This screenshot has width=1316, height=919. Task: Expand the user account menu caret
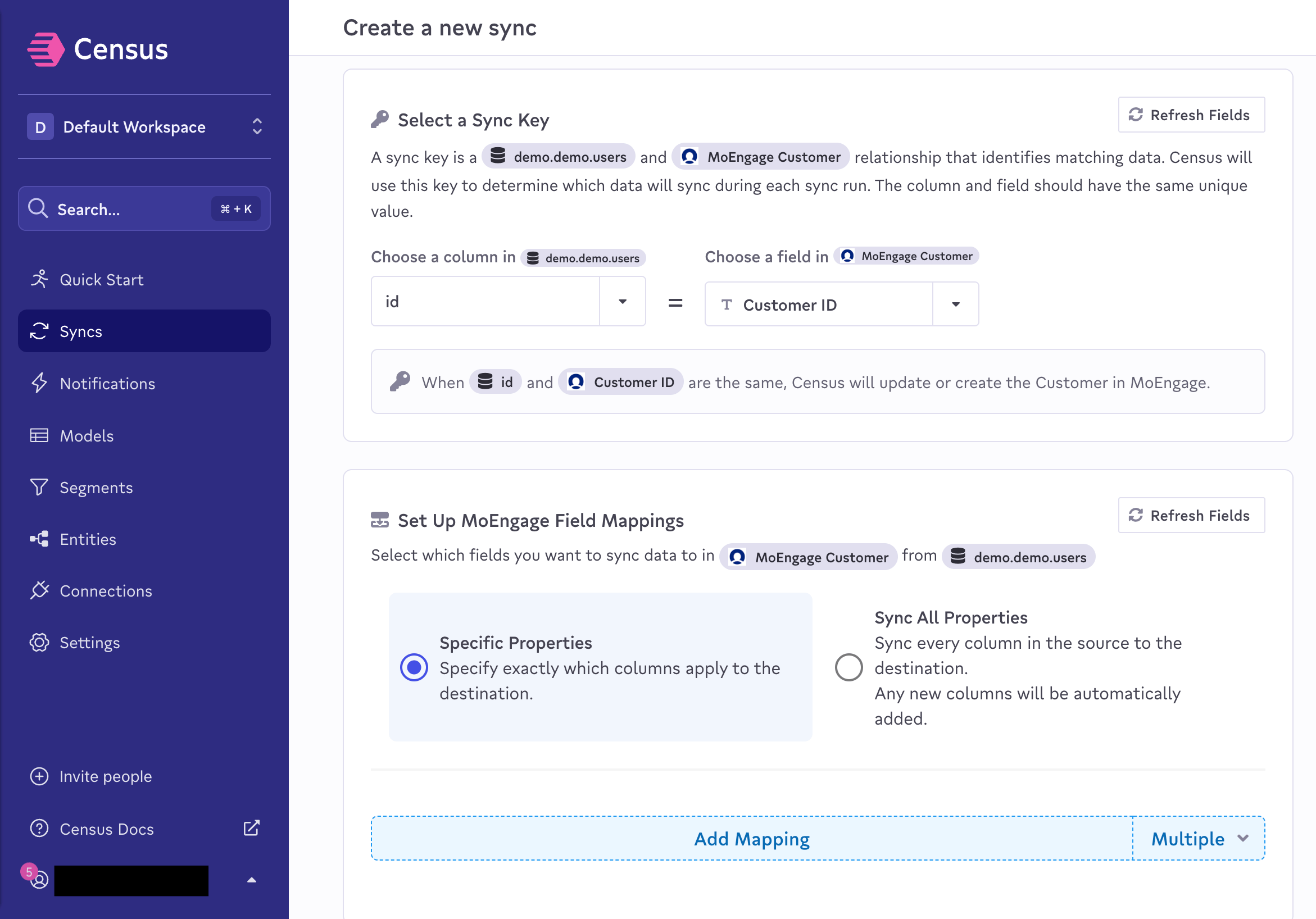(x=251, y=880)
